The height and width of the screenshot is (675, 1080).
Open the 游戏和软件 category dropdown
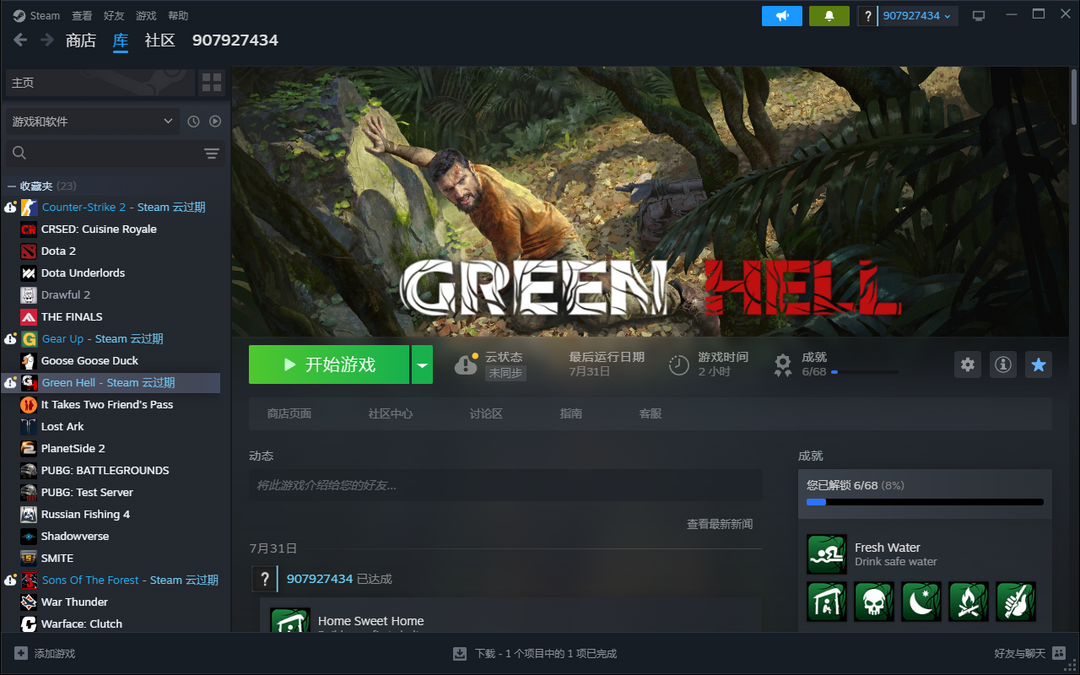pos(92,121)
